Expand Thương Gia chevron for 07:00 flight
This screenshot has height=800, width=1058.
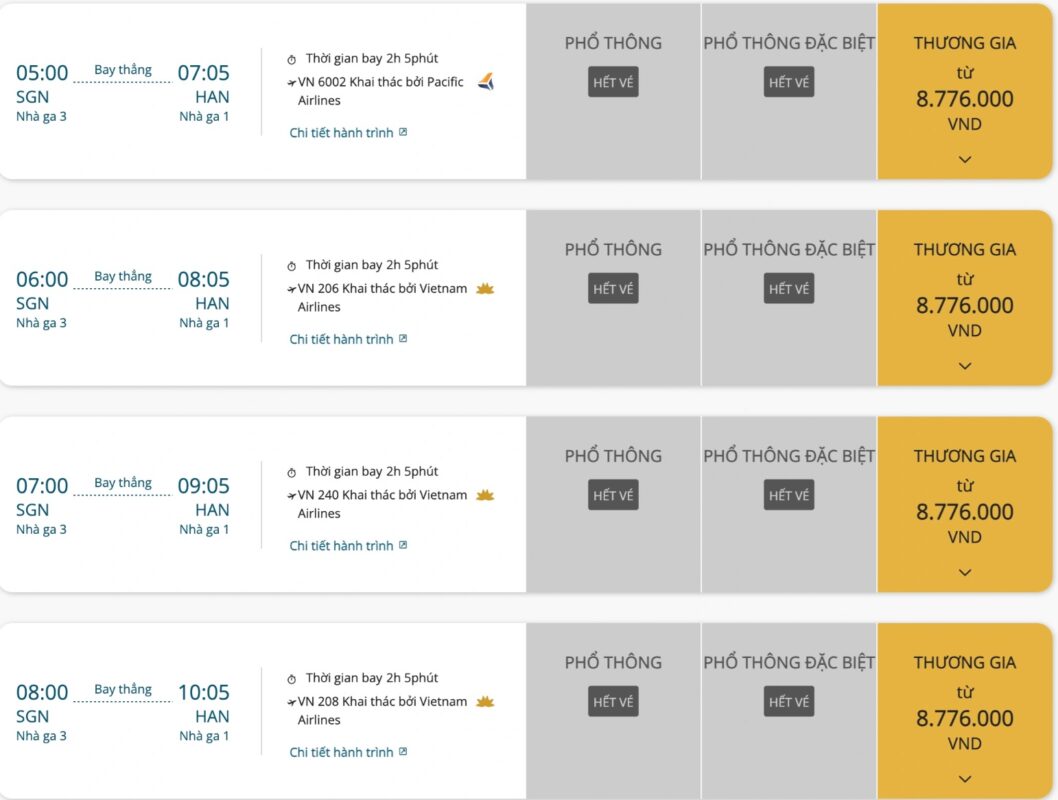(965, 573)
